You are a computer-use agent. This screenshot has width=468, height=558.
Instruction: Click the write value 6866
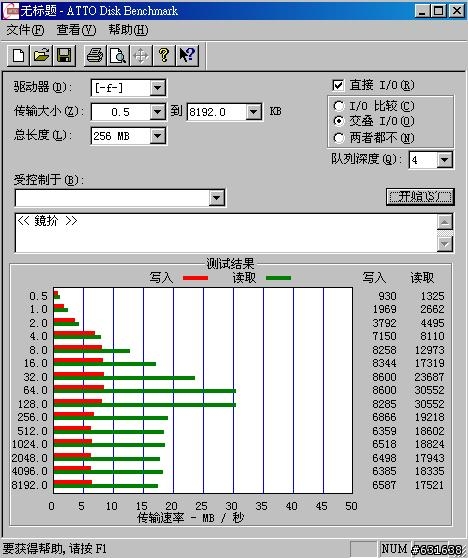[384, 417]
